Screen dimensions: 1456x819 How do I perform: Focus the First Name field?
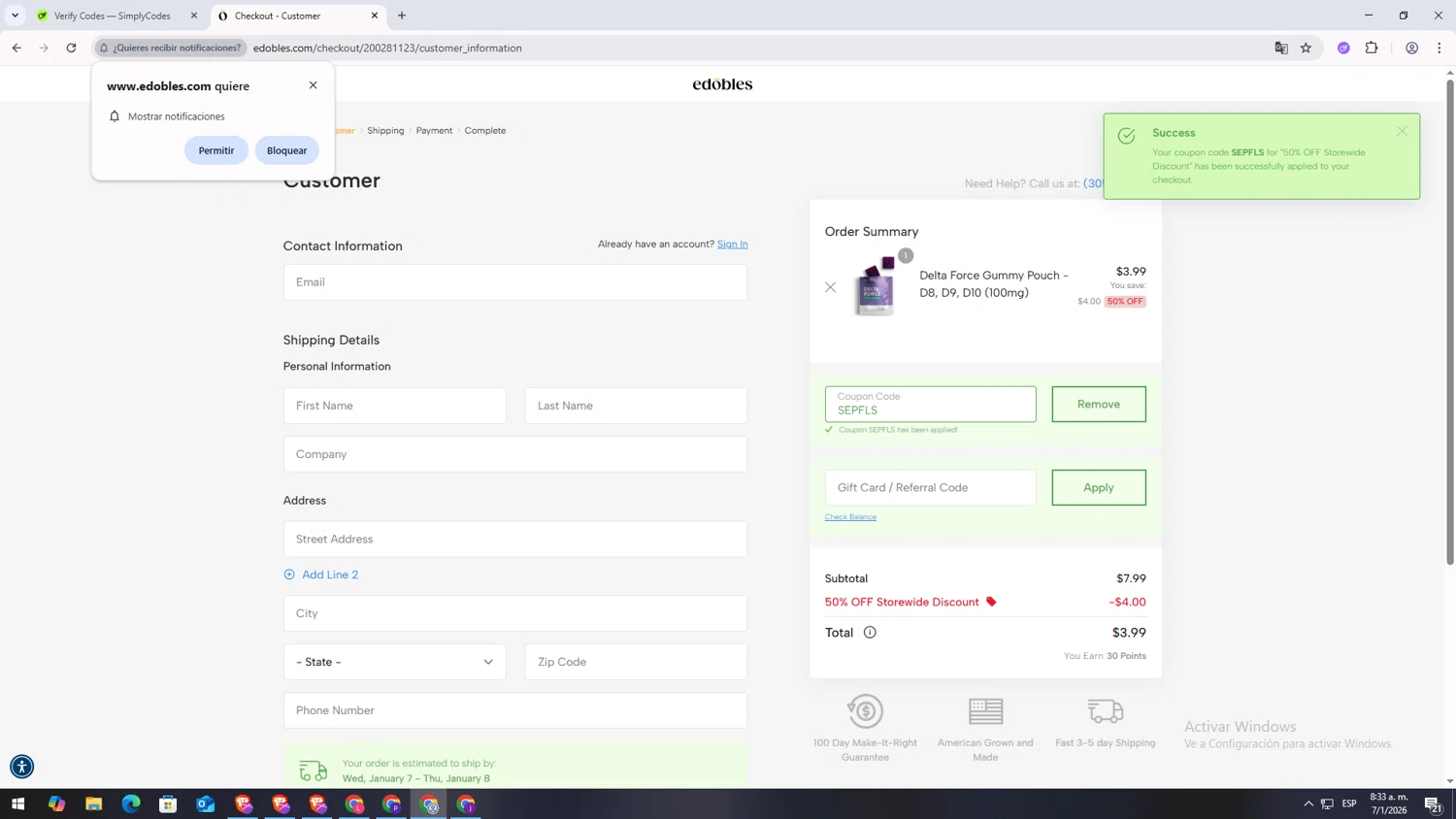coord(394,406)
